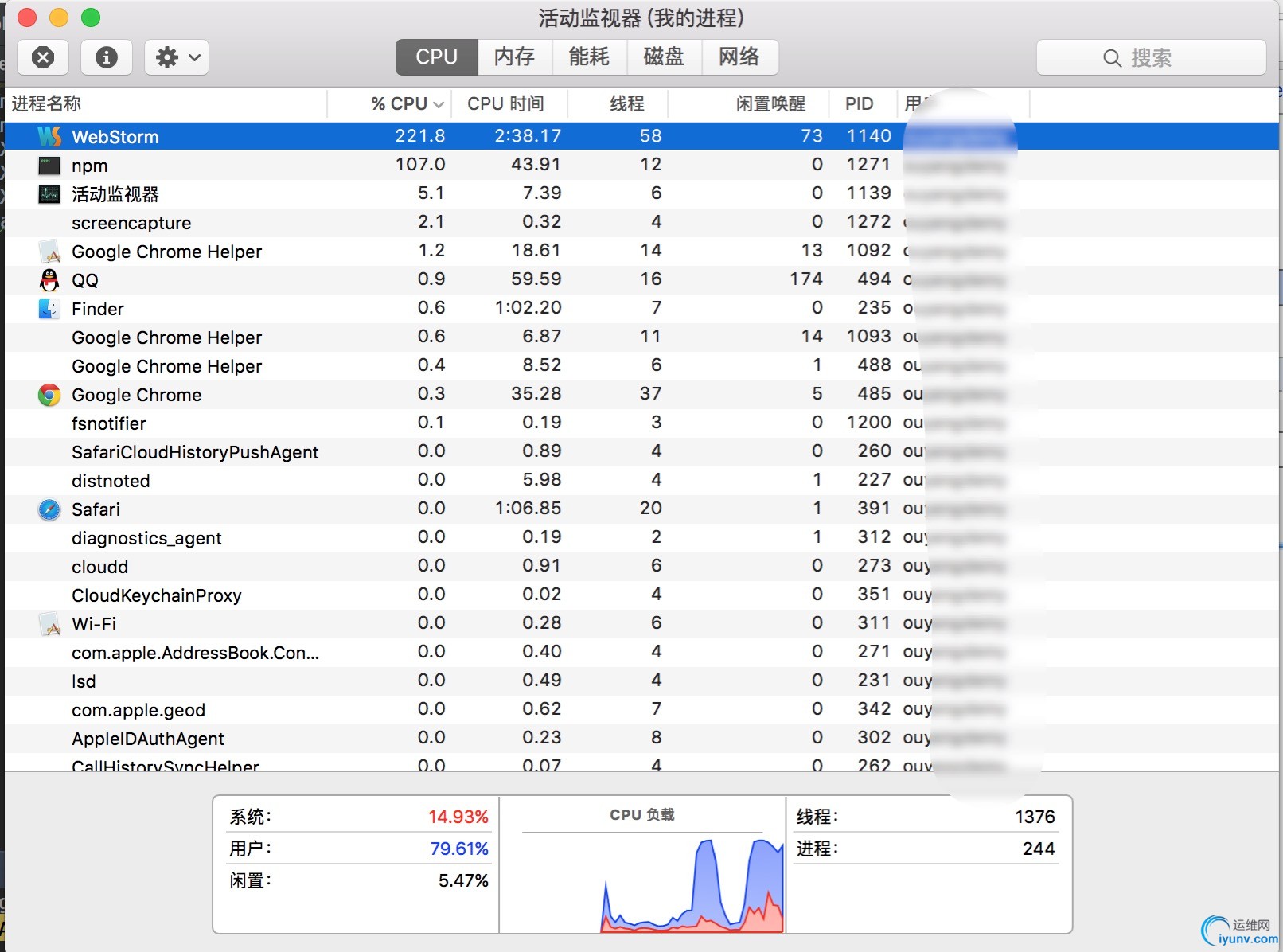
Task: Select the AppleIDAuthAgent row
Action: 641,739
